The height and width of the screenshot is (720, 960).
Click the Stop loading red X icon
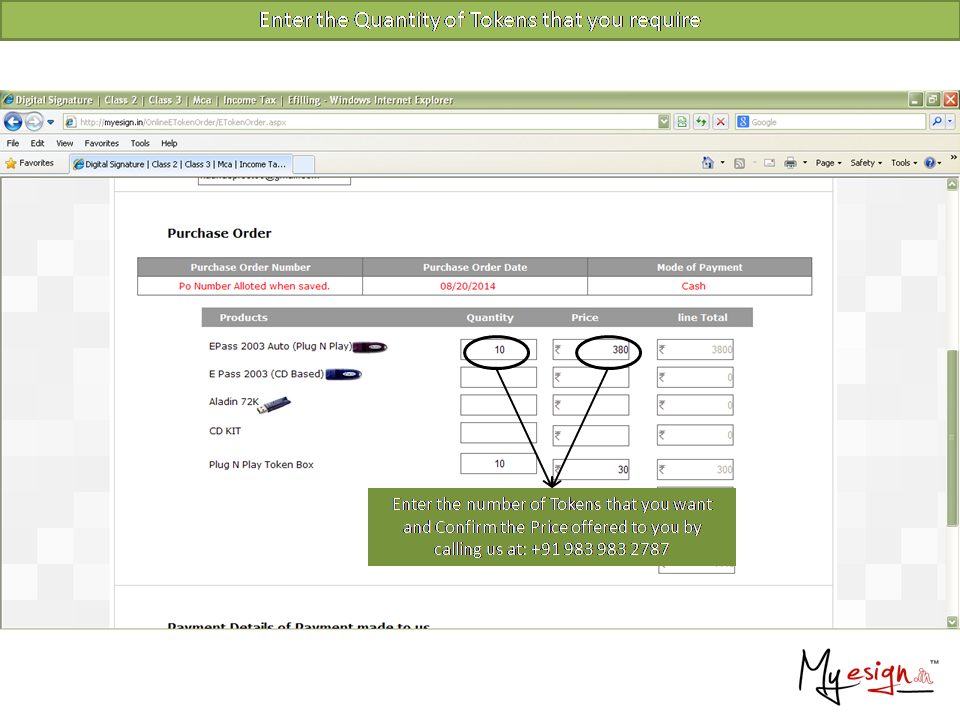pyautogui.click(x=719, y=122)
